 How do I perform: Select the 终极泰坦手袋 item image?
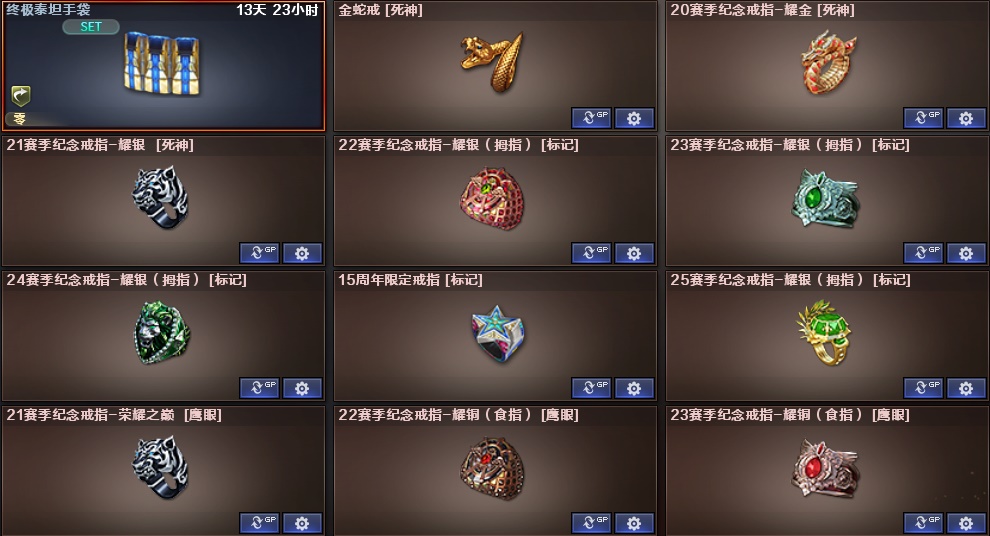pos(162,64)
